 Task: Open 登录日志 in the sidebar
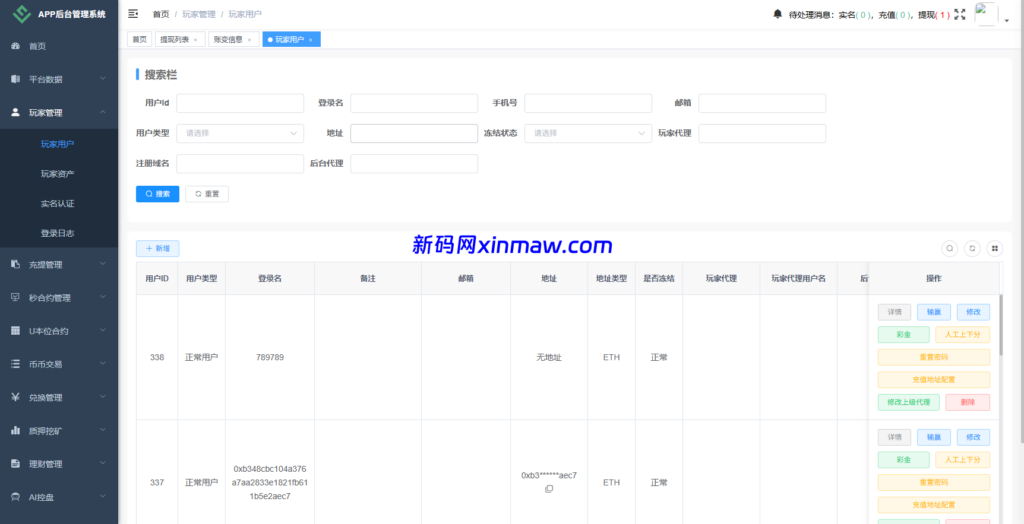pos(57,233)
